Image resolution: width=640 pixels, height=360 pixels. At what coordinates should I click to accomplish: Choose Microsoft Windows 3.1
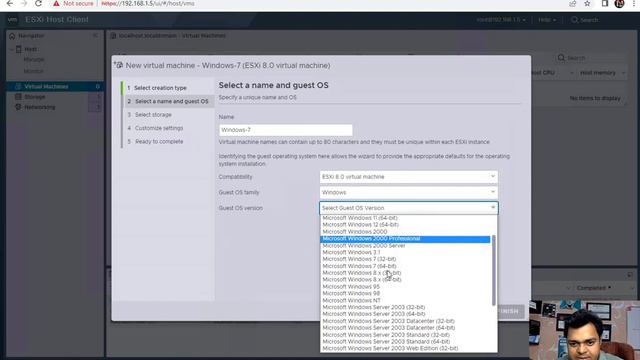(351, 252)
